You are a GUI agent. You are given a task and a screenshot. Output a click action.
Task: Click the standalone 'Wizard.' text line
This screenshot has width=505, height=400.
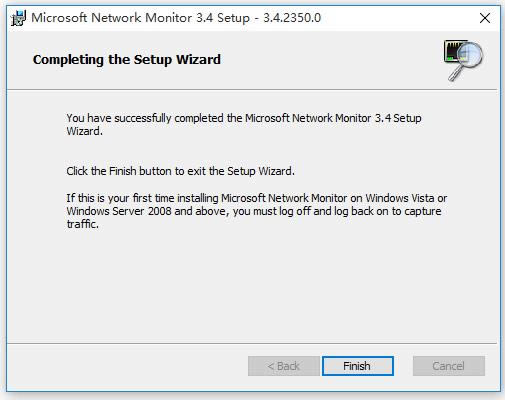[x=84, y=131]
